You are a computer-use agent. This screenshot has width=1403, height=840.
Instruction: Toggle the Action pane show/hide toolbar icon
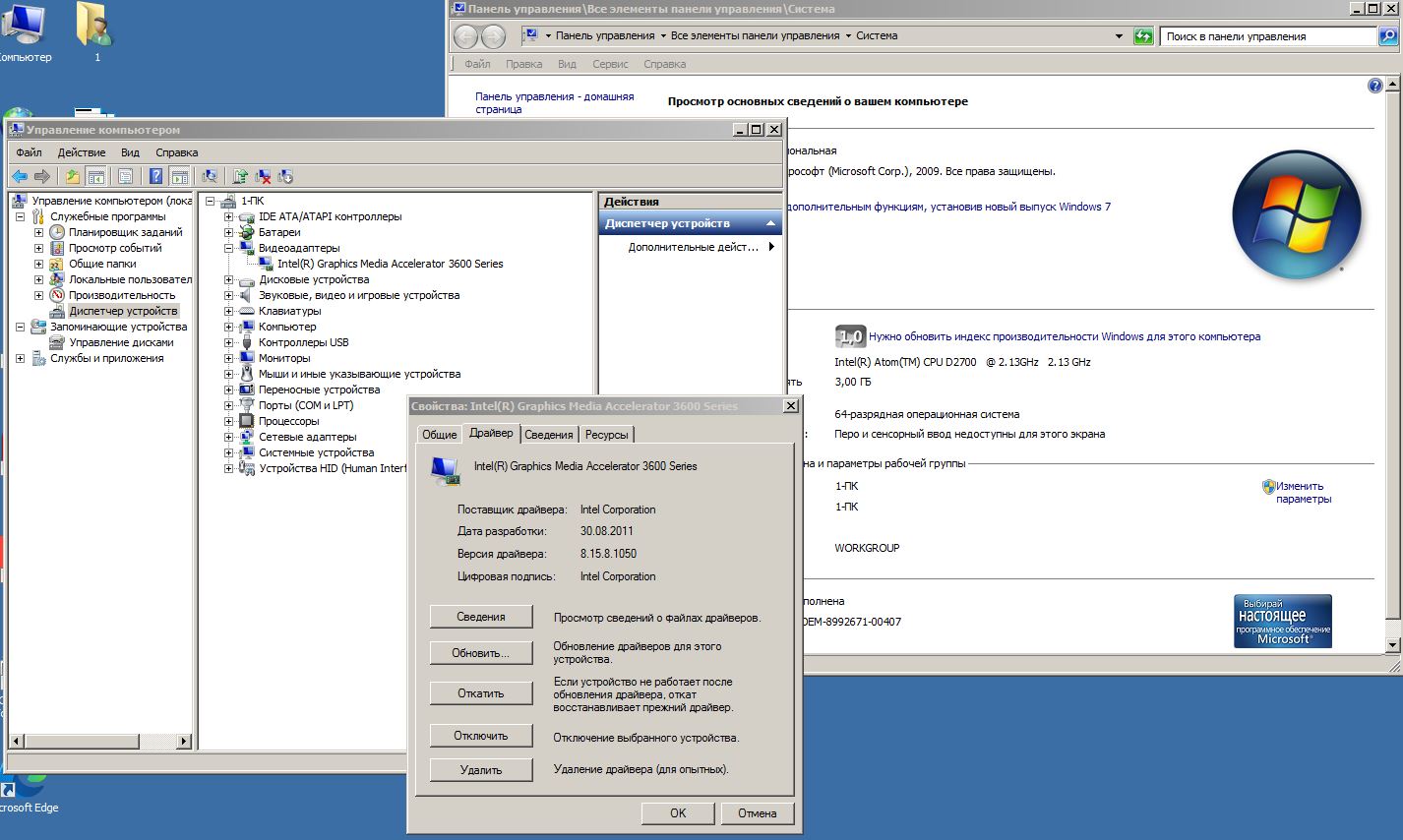click(x=179, y=176)
